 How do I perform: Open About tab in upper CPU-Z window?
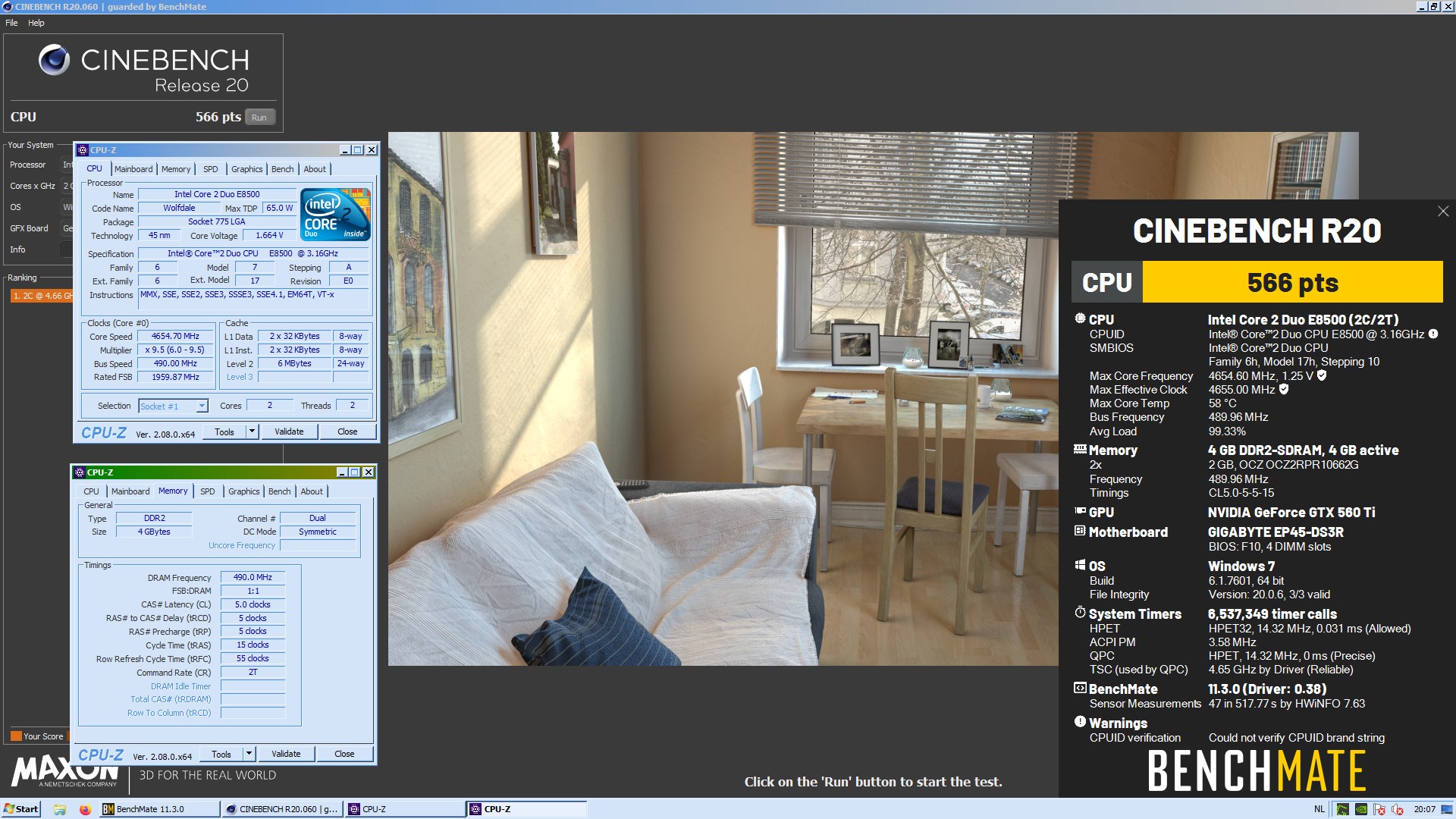point(315,169)
